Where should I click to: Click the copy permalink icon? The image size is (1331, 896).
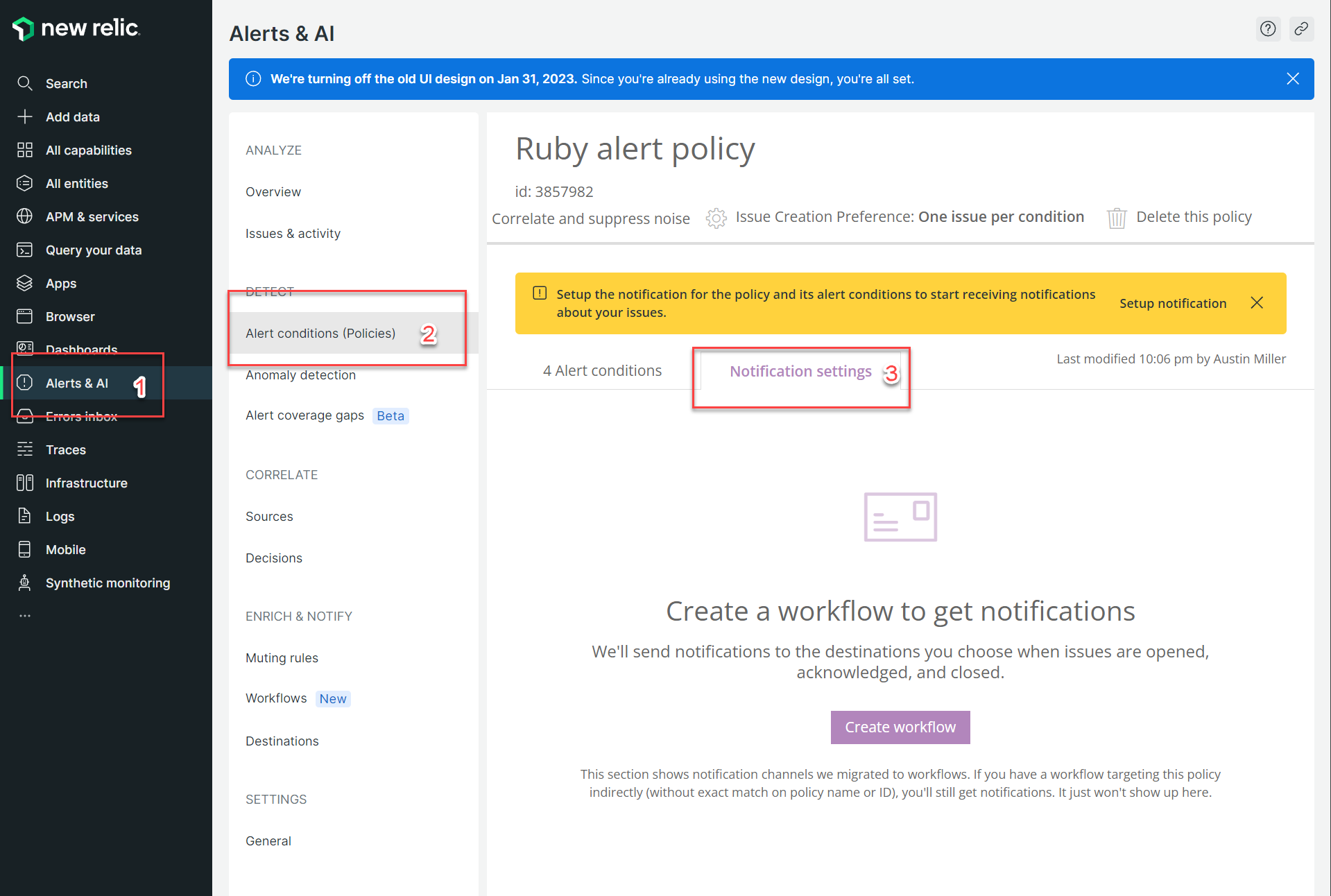click(1301, 29)
